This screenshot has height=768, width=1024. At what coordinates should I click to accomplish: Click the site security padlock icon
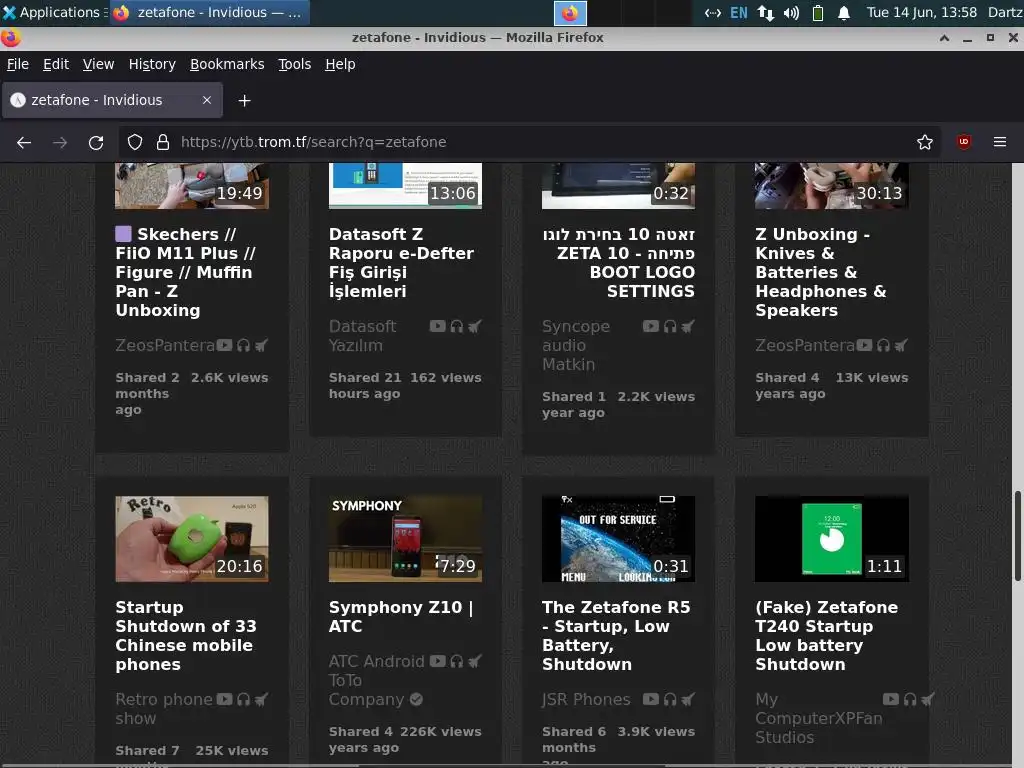tap(163, 142)
